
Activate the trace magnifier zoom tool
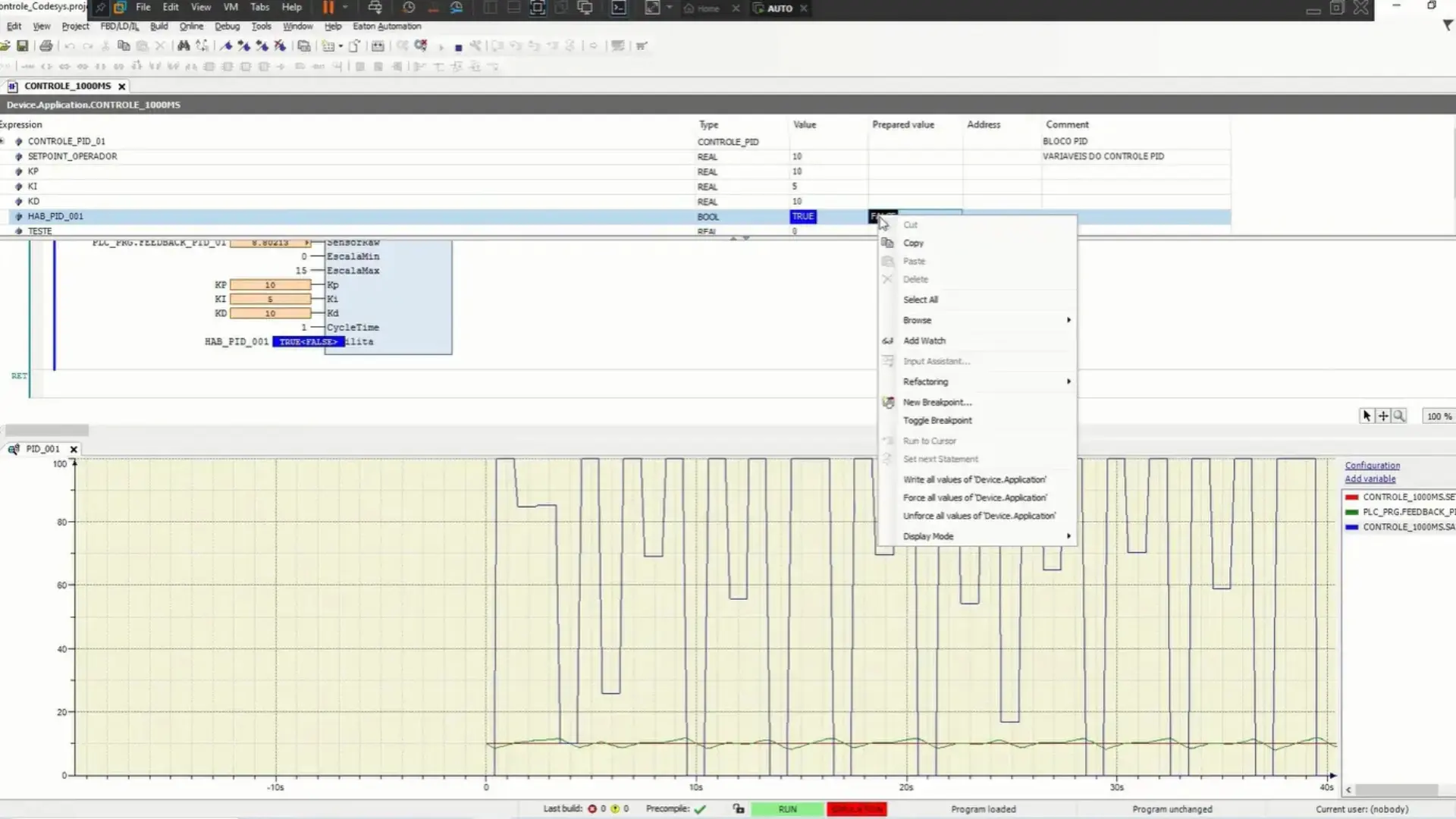[1399, 416]
